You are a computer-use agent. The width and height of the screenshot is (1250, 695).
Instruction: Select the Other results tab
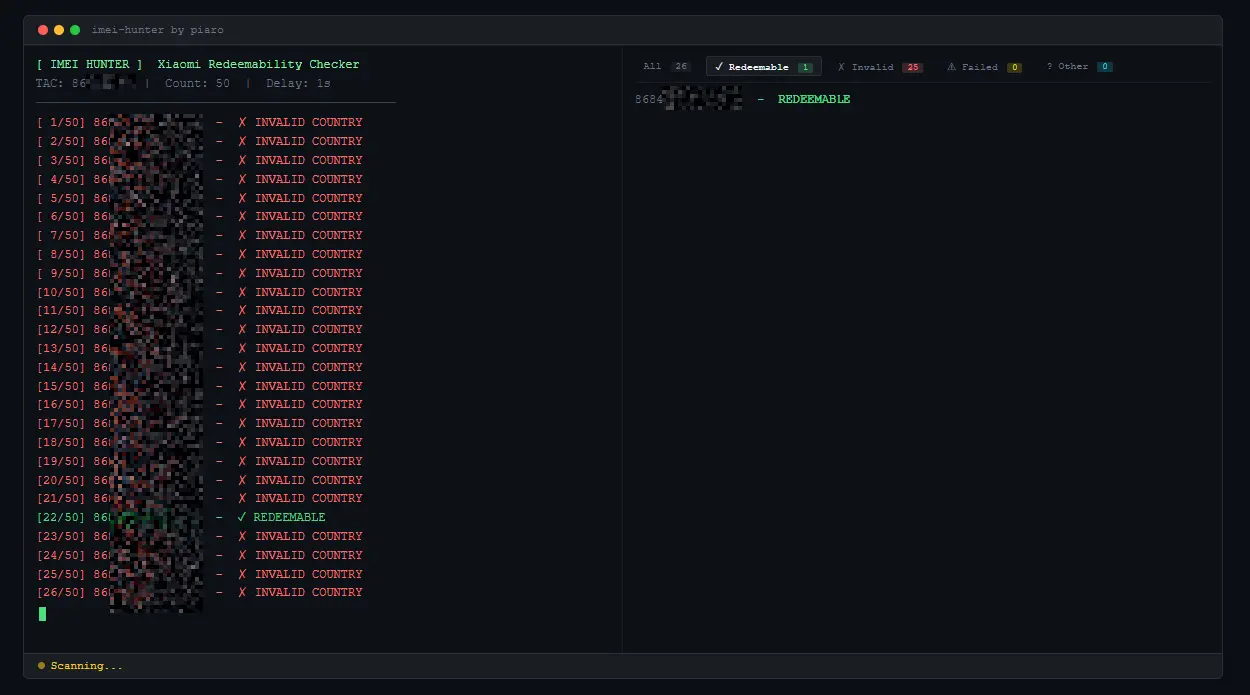pyautogui.click(x=1079, y=67)
